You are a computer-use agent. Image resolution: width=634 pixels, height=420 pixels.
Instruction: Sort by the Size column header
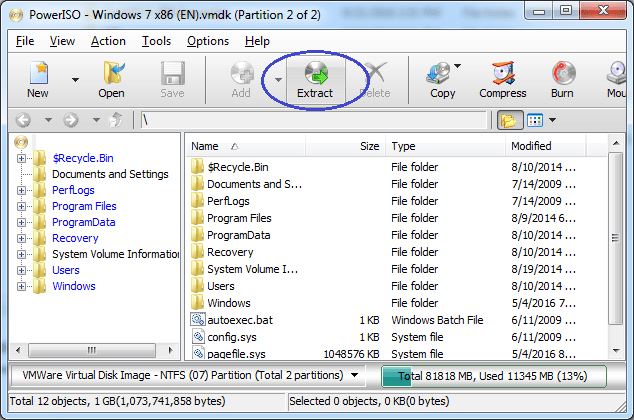click(x=346, y=146)
